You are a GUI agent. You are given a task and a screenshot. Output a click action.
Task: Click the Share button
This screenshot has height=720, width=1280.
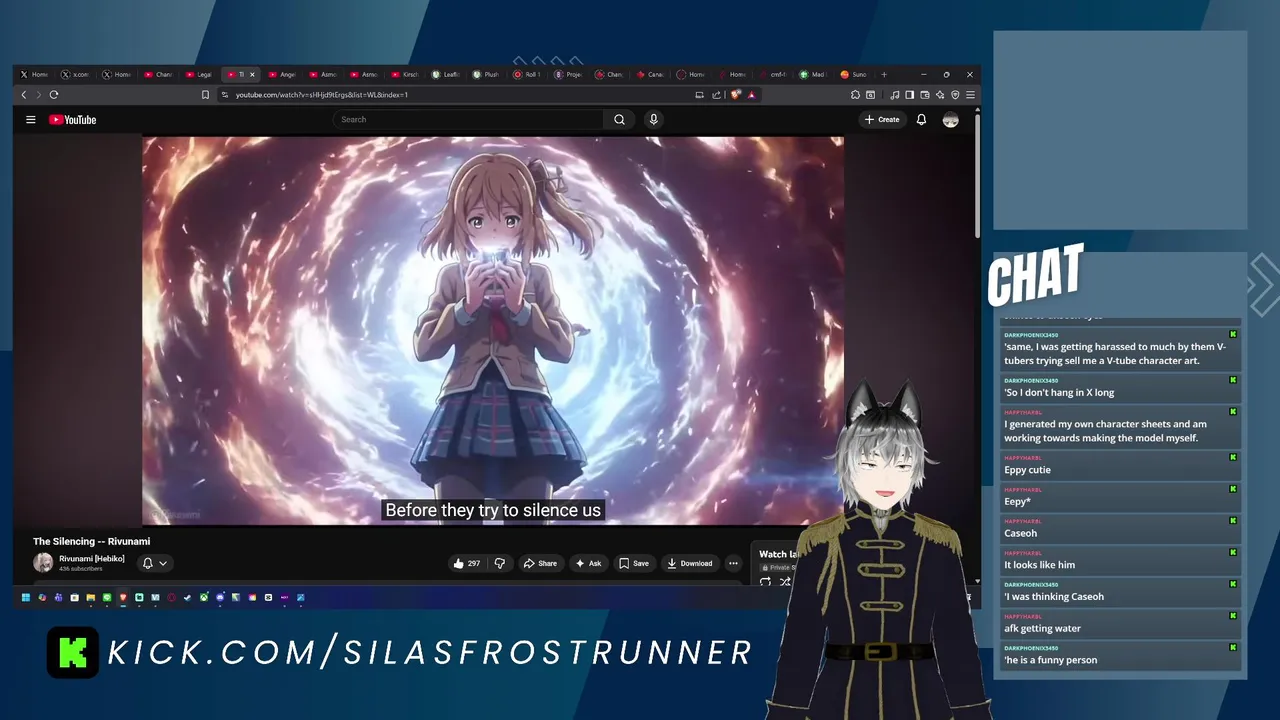540,563
